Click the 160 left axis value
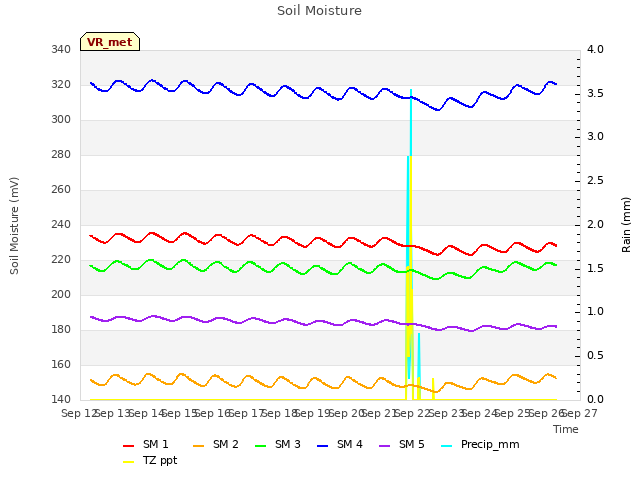Viewport: 640px width, 480px height. [61, 364]
